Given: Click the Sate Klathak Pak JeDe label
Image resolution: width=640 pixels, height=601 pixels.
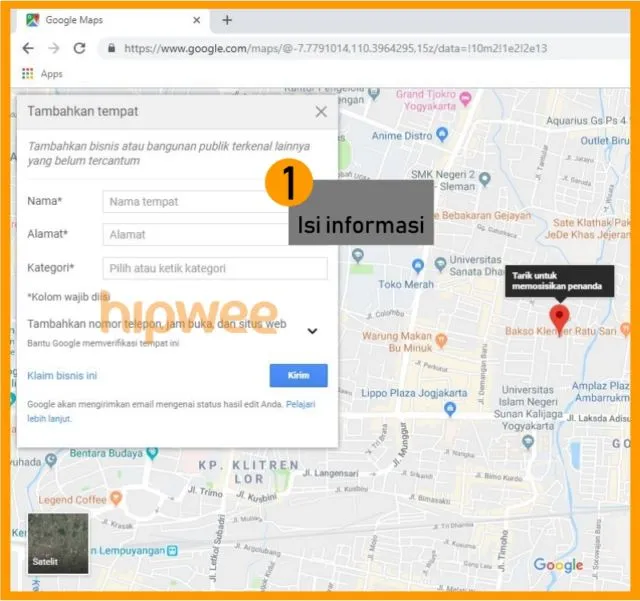Looking at the screenshot, I should click(x=589, y=229).
